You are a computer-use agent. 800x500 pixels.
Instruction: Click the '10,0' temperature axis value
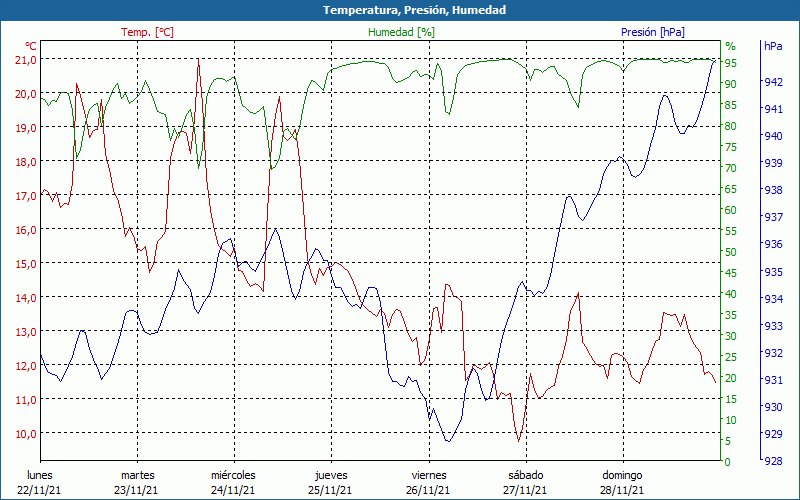[26, 434]
